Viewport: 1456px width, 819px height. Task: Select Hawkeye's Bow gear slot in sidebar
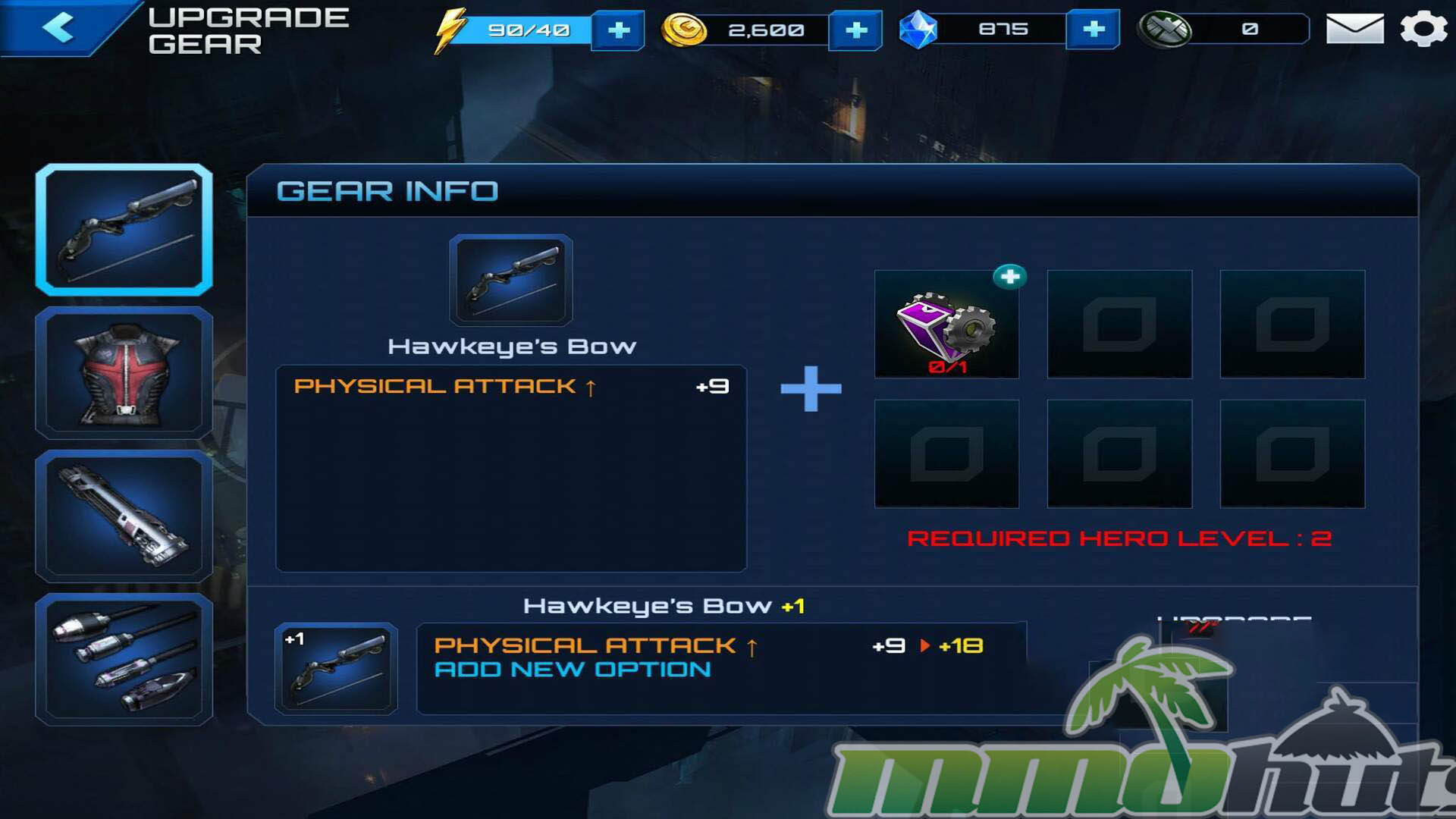tap(124, 230)
